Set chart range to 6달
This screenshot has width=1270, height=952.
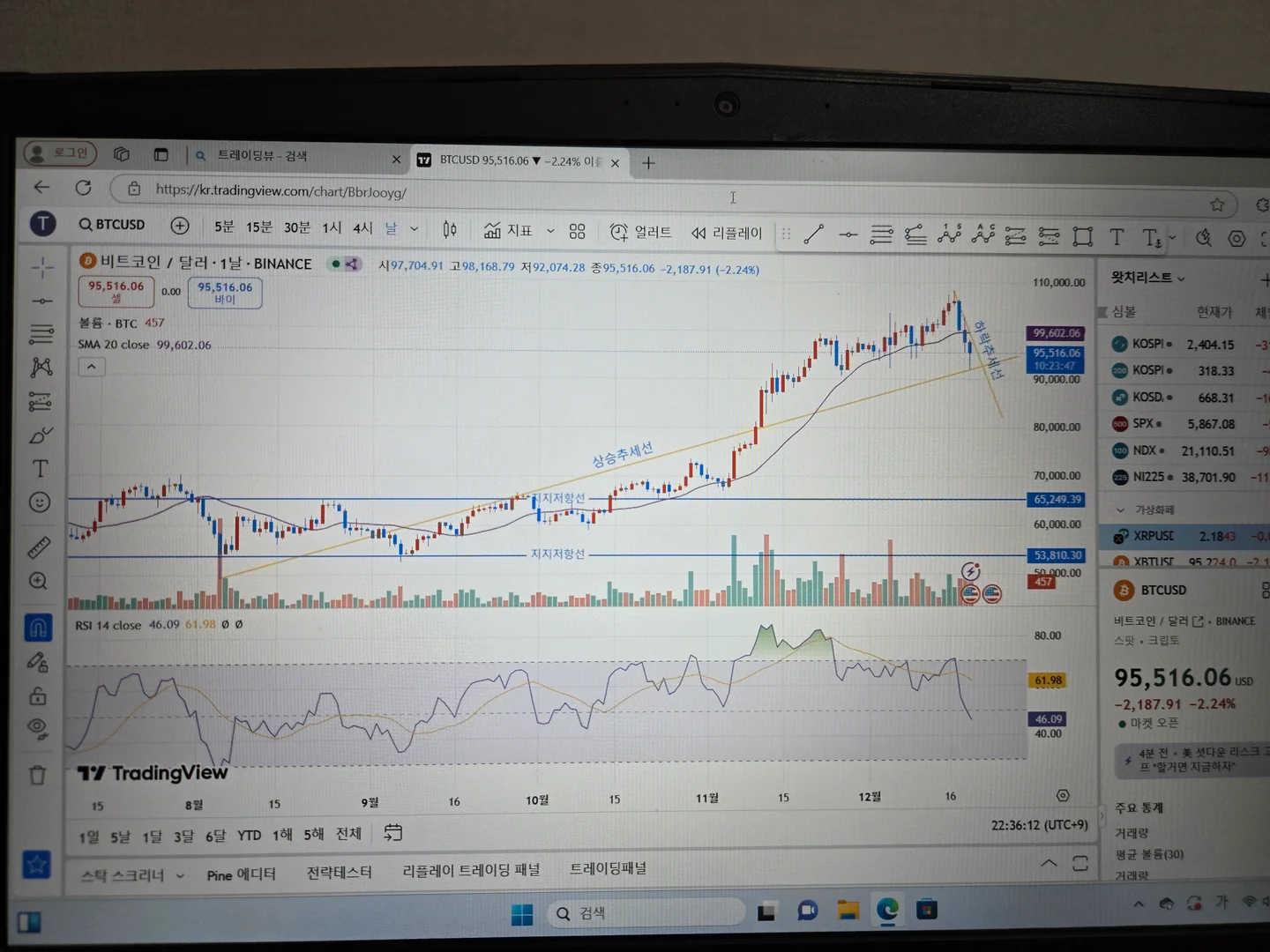coord(215,836)
